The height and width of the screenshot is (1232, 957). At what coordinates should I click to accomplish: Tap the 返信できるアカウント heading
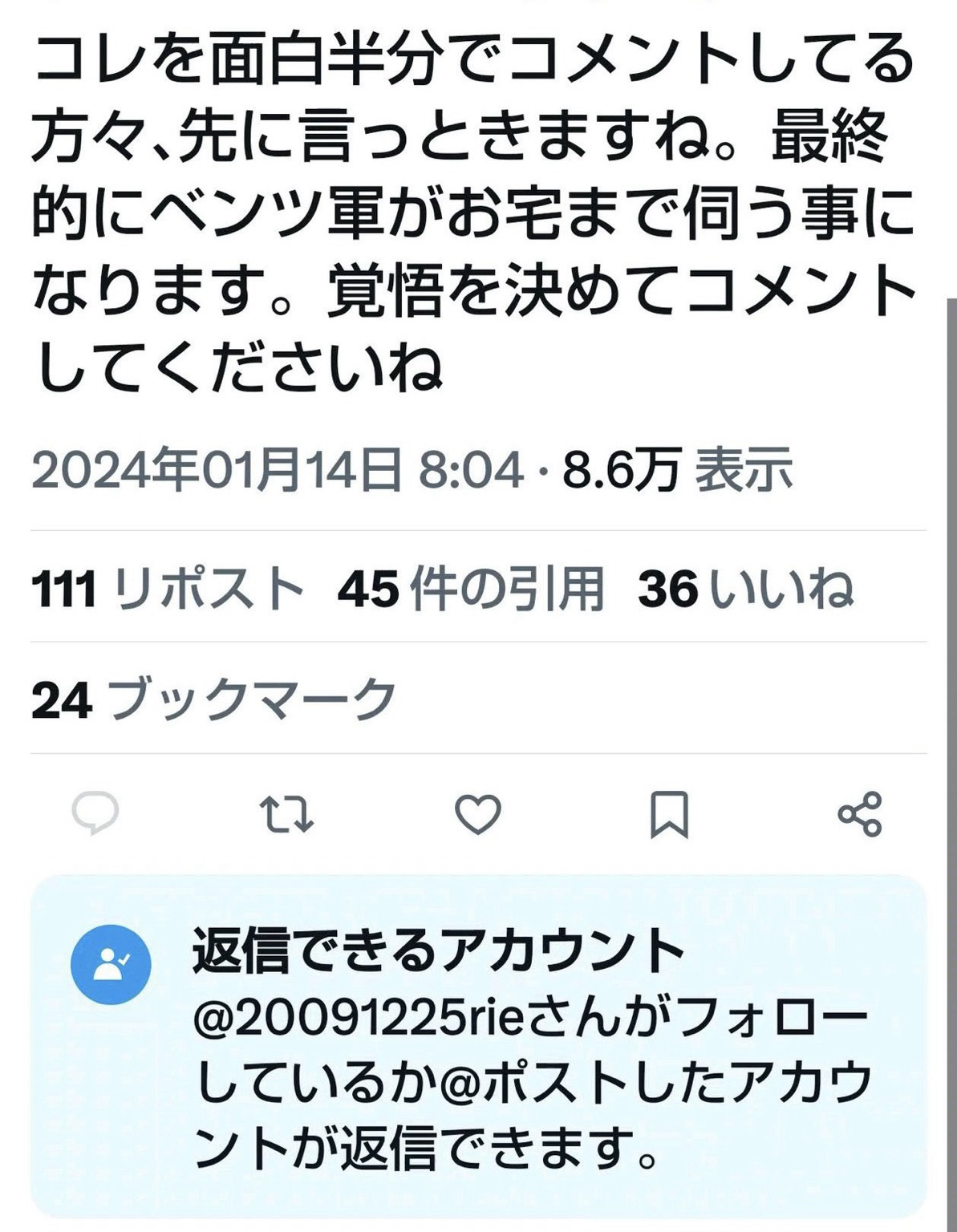tap(438, 950)
